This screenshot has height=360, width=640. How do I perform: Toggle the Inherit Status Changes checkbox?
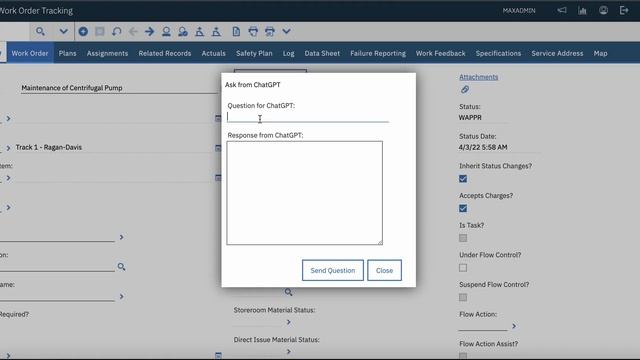[x=463, y=179]
